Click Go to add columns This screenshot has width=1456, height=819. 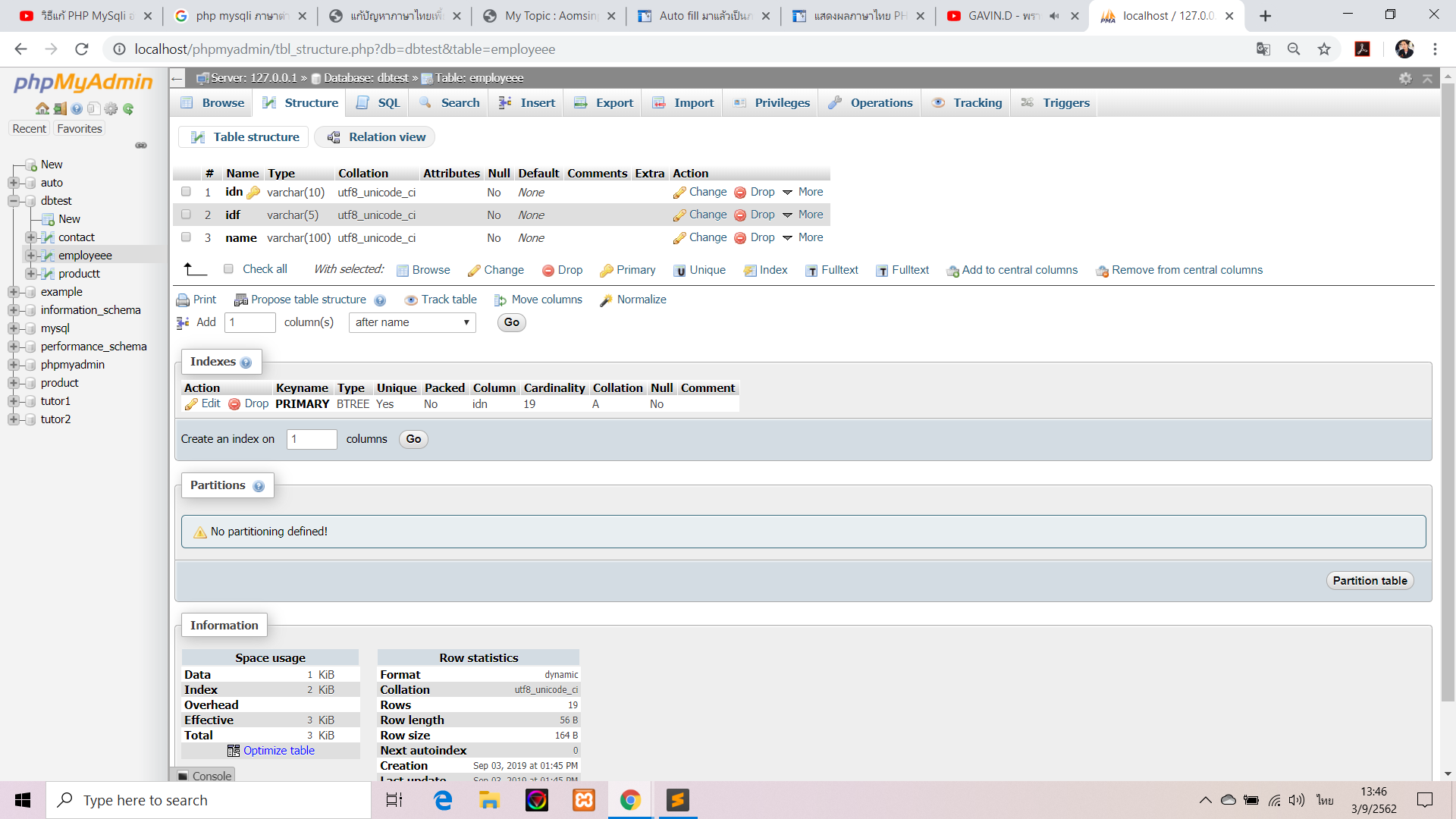[512, 322]
